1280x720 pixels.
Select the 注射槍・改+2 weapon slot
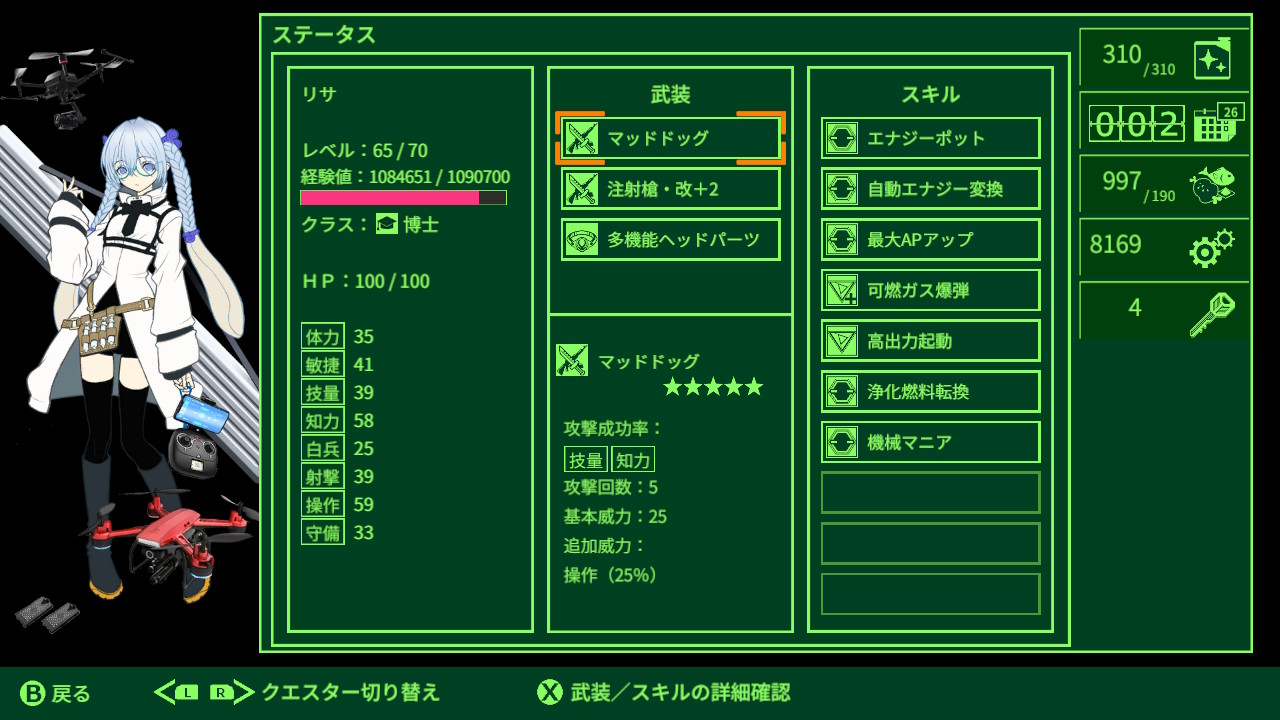coord(670,189)
